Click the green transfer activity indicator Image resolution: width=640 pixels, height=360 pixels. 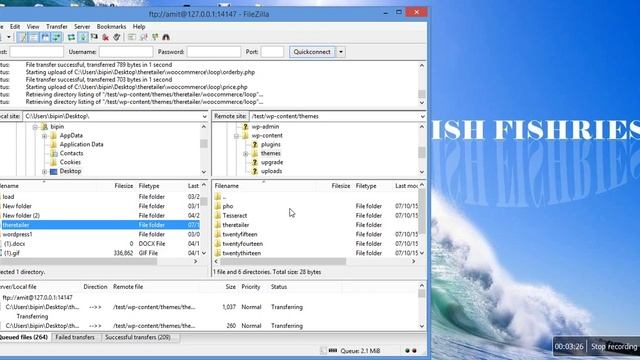(407, 351)
